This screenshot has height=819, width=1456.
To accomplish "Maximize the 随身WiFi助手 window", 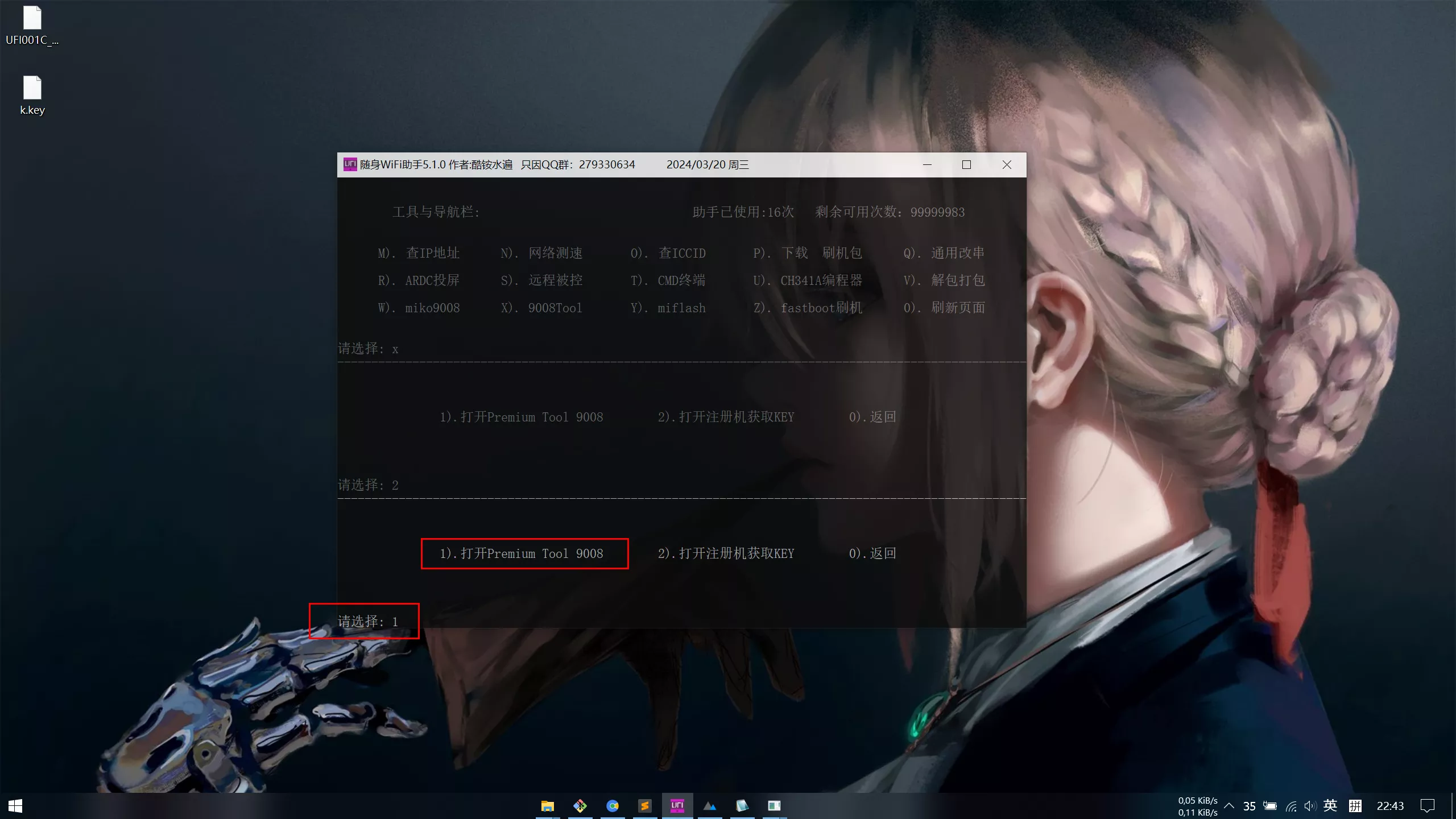I will tap(966, 164).
